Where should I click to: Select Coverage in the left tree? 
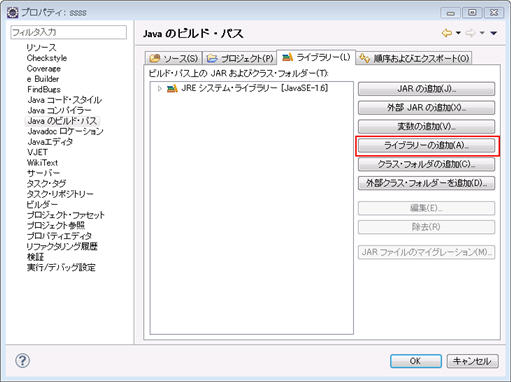click(x=44, y=69)
